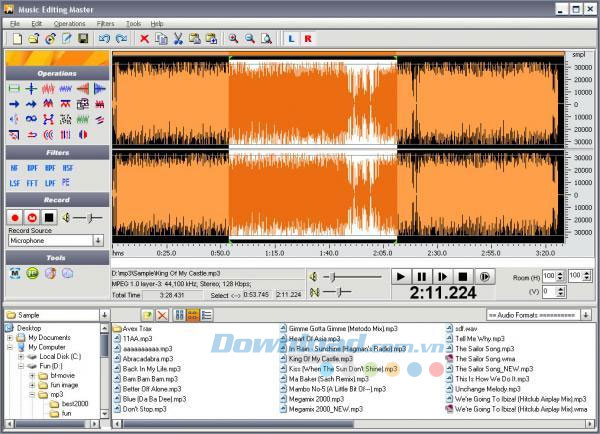Click the play selection button
The width and height of the screenshot is (600, 434).
point(442,277)
